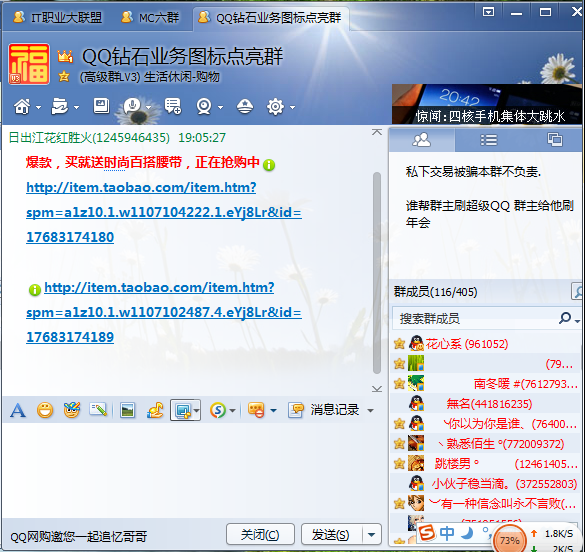Send a window shake scribble icon
585x552 pixels.
pos(98,410)
